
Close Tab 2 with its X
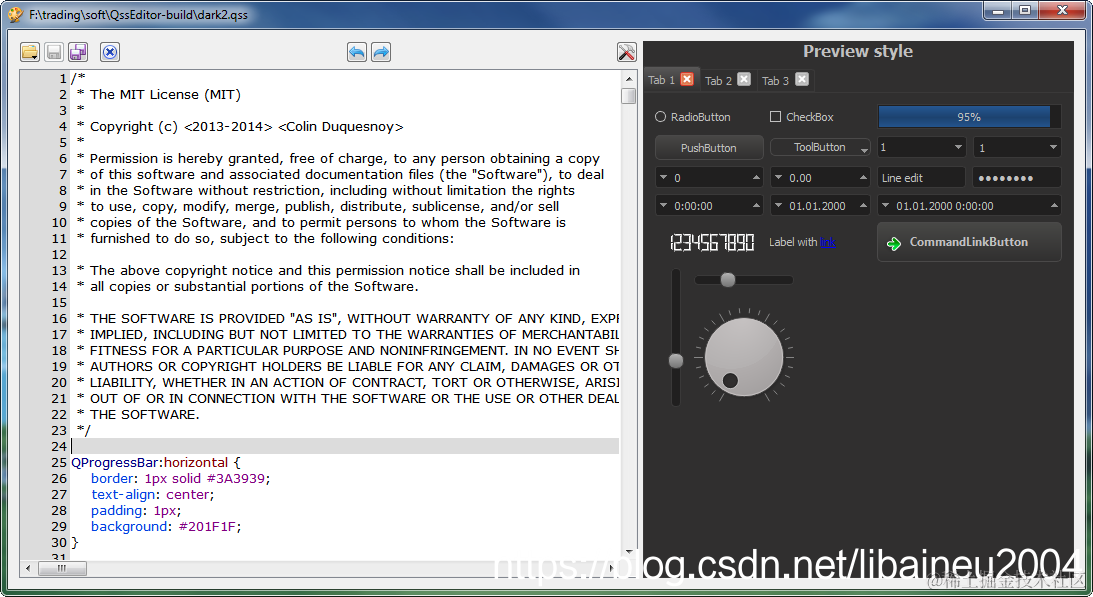click(x=744, y=80)
